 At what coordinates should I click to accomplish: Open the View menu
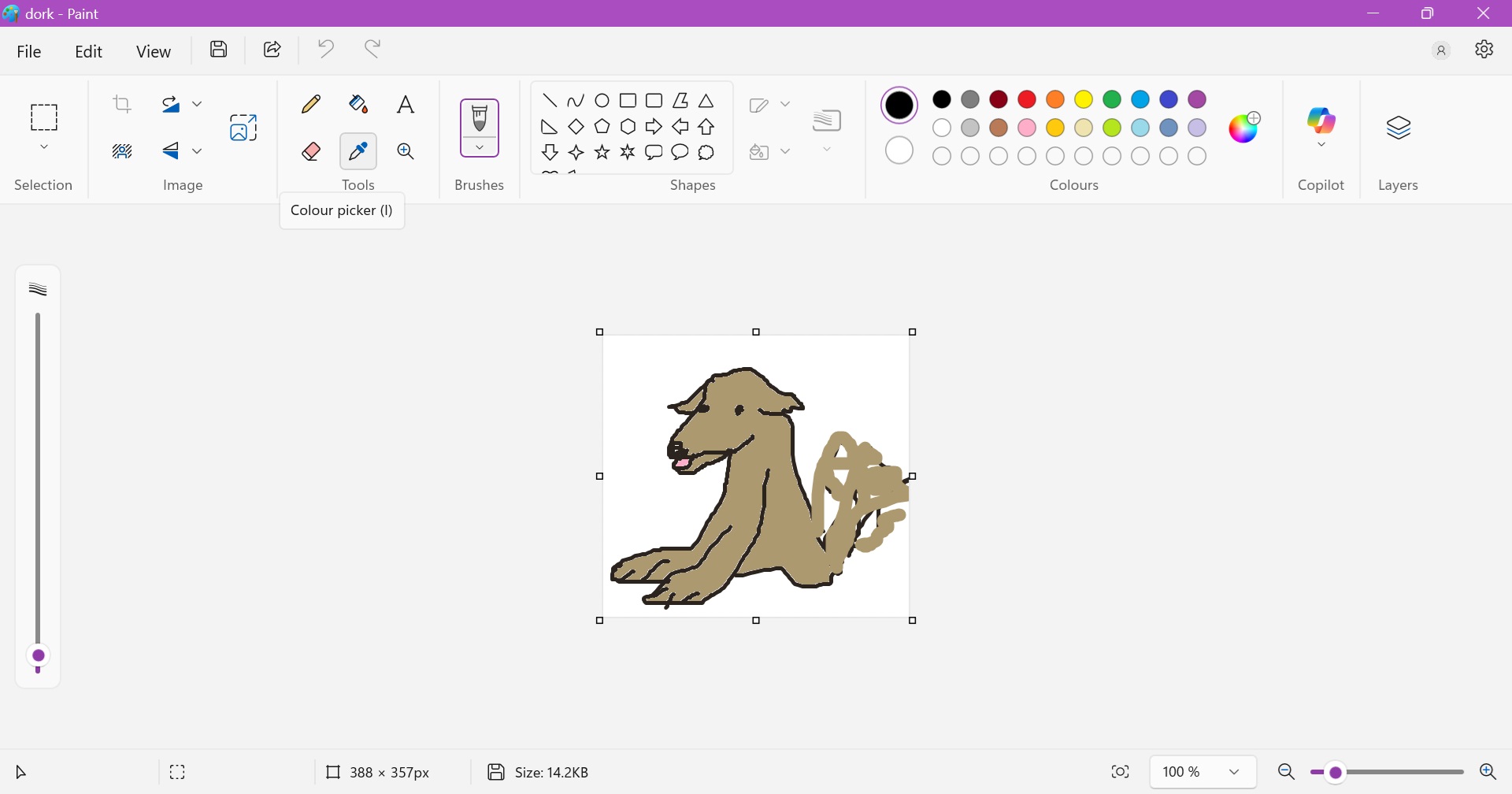[154, 52]
